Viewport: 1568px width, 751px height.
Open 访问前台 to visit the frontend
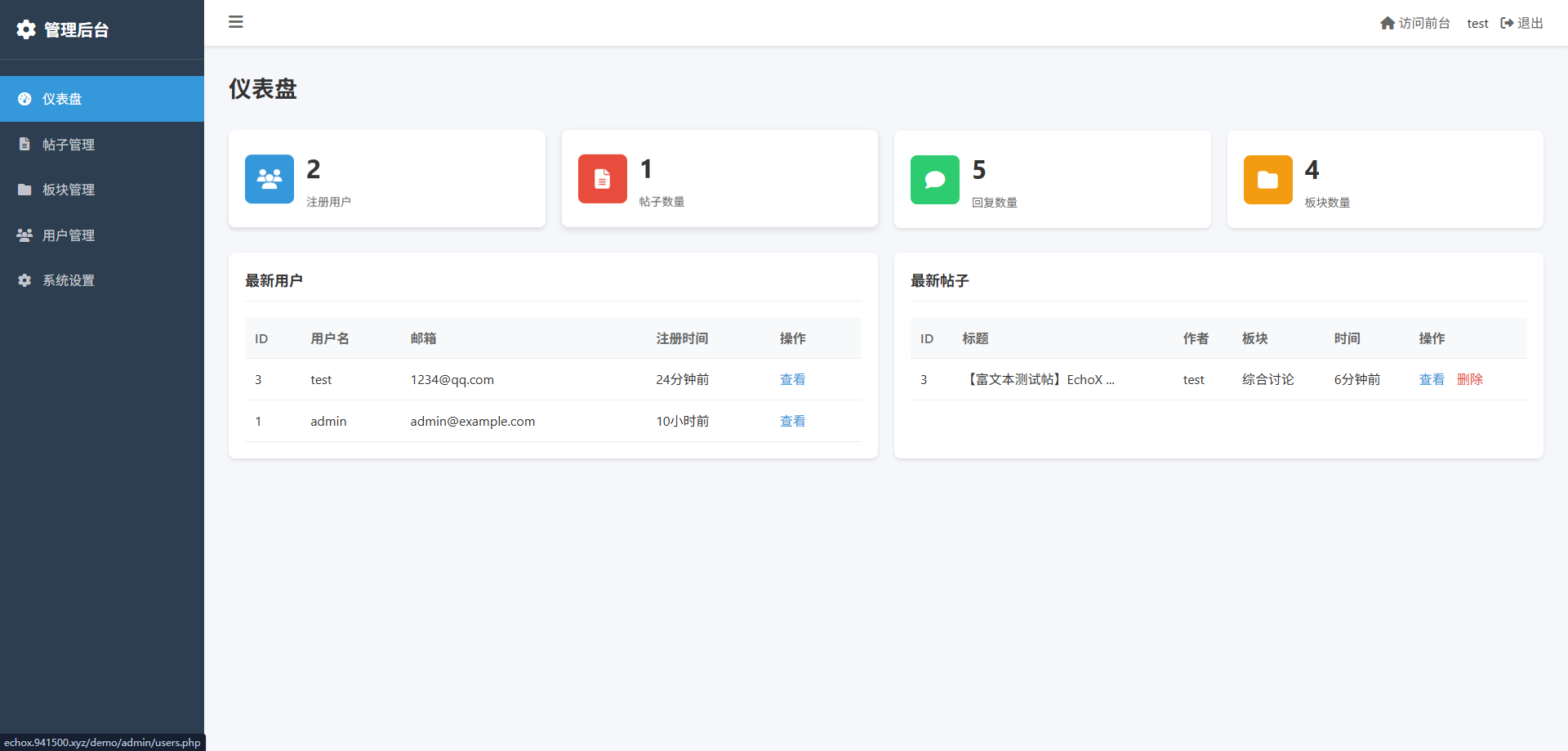coord(1423,23)
